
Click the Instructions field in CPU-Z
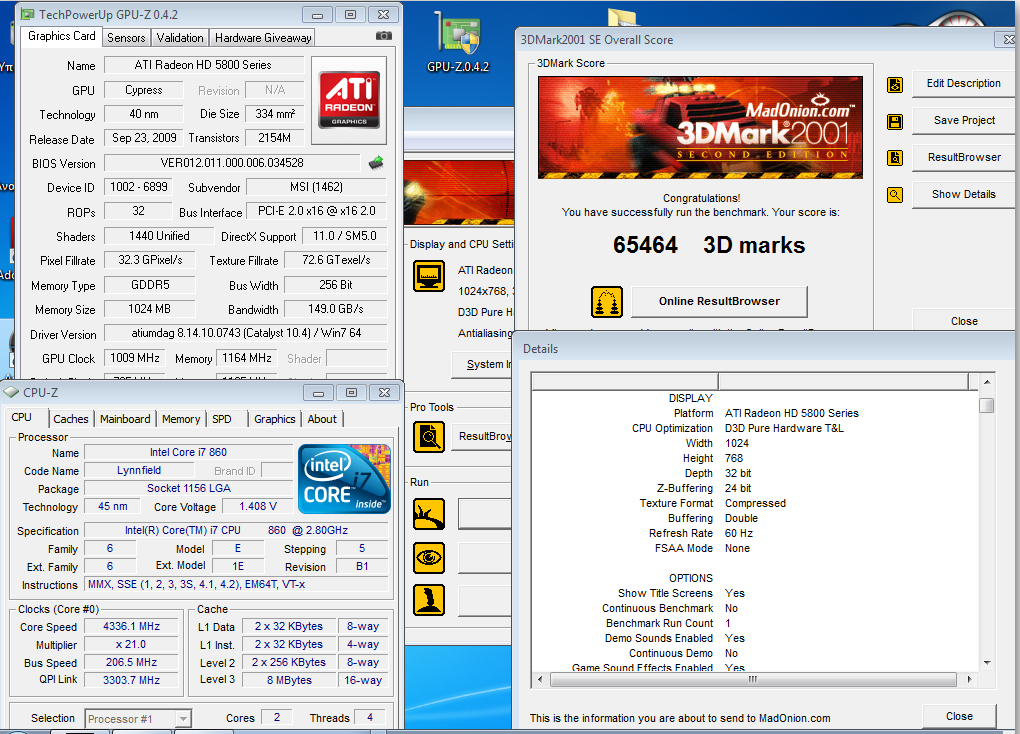237,584
